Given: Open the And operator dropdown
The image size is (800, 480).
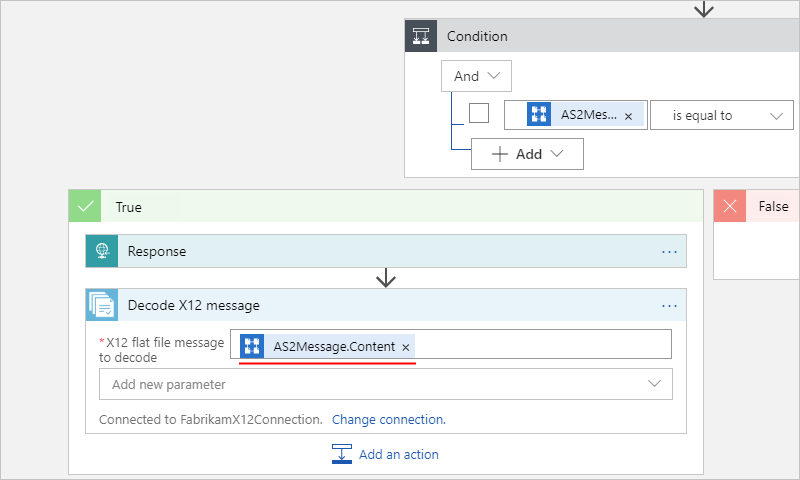Looking at the screenshot, I should 476,76.
